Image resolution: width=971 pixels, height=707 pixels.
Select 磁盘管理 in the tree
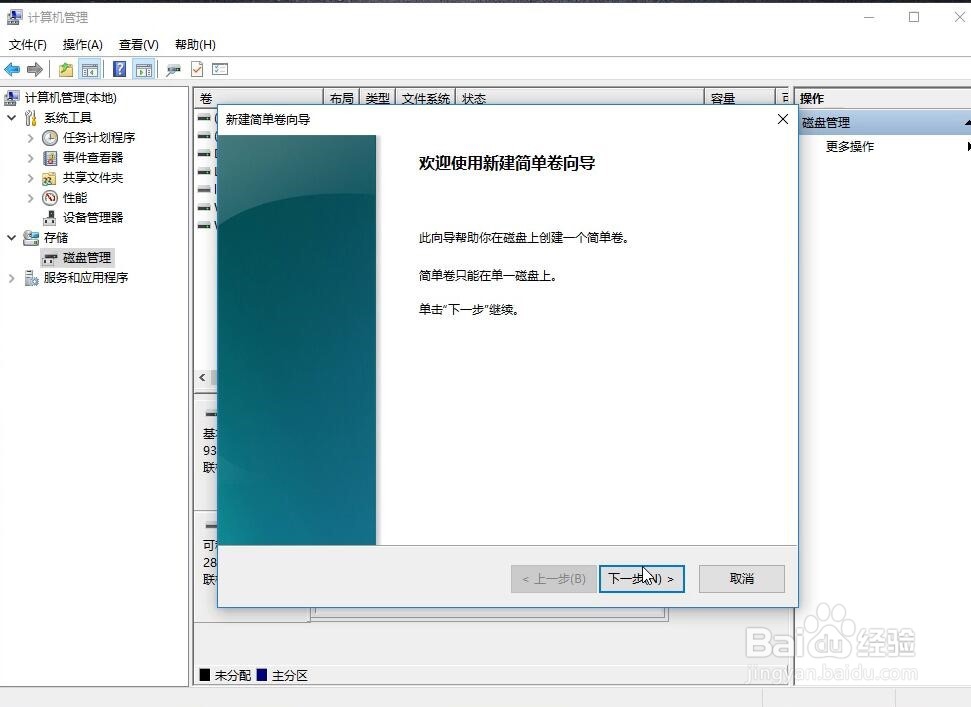click(87, 258)
